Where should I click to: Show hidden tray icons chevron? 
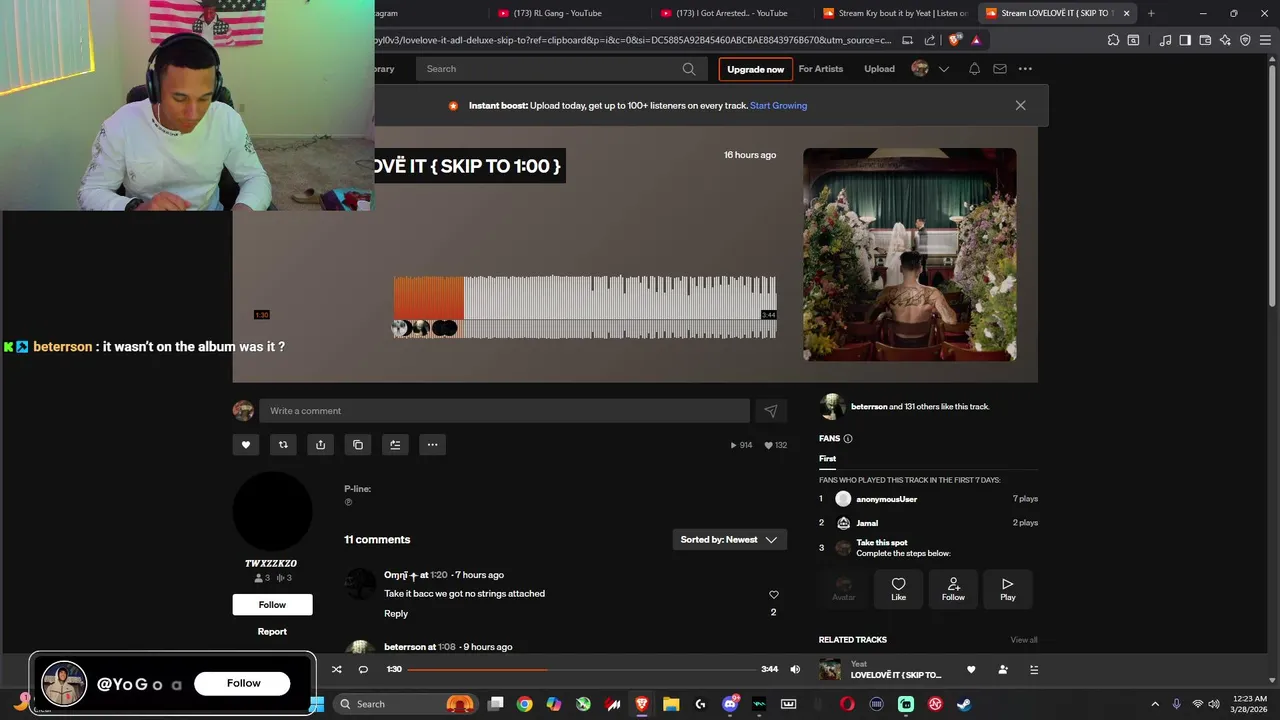1155,704
